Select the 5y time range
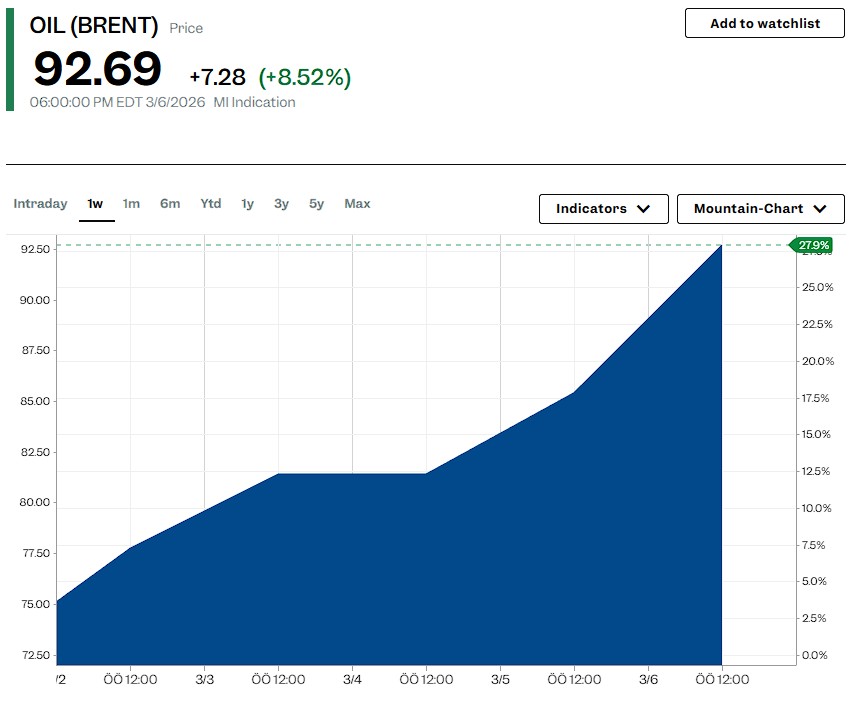The width and height of the screenshot is (859, 709). tap(317, 204)
